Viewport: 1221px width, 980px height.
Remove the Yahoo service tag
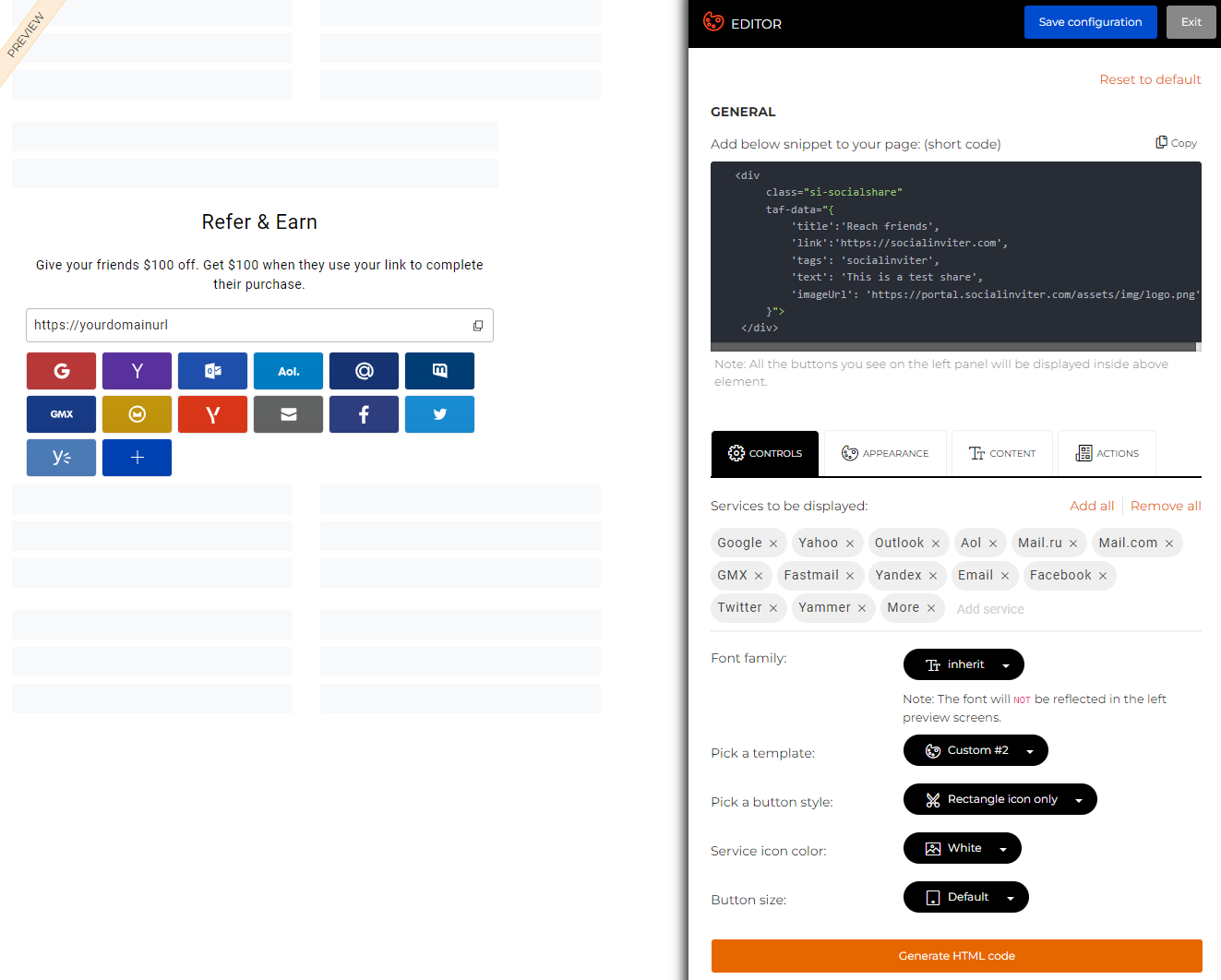click(850, 544)
